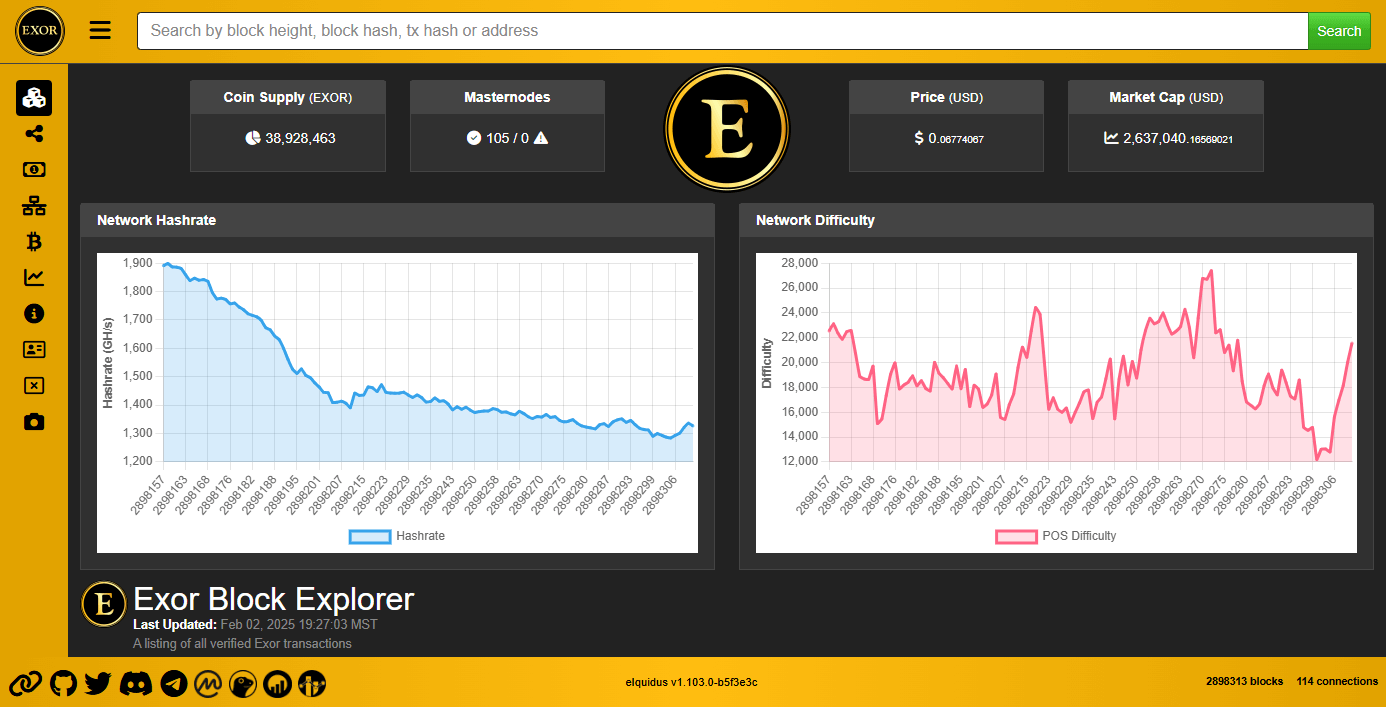This screenshot has height=707, width=1386.
Task: Toggle the POS Difficulty legend swatch
Action: point(1016,536)
